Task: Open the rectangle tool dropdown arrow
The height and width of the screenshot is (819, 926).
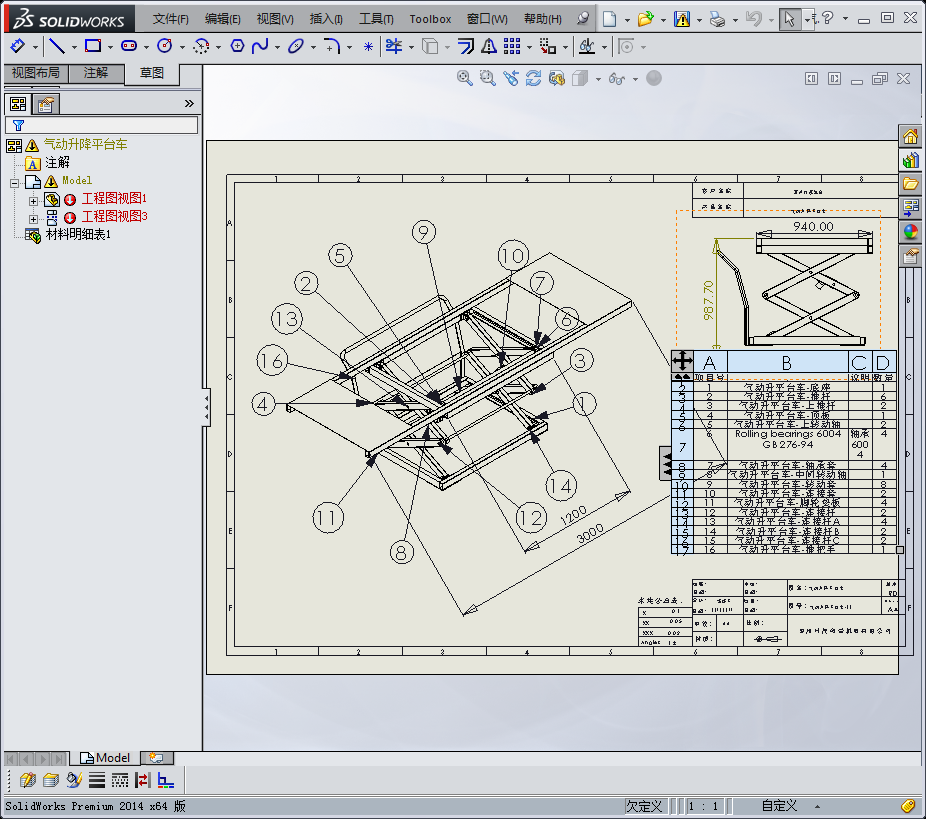Action: click(109, 47)
